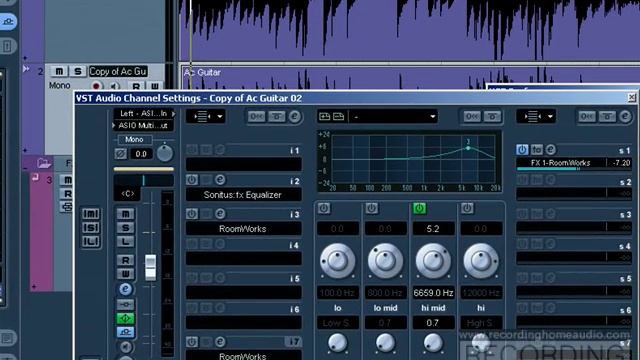Enable the hi EQ band power button
640x360 pixels.
[467, 208]
